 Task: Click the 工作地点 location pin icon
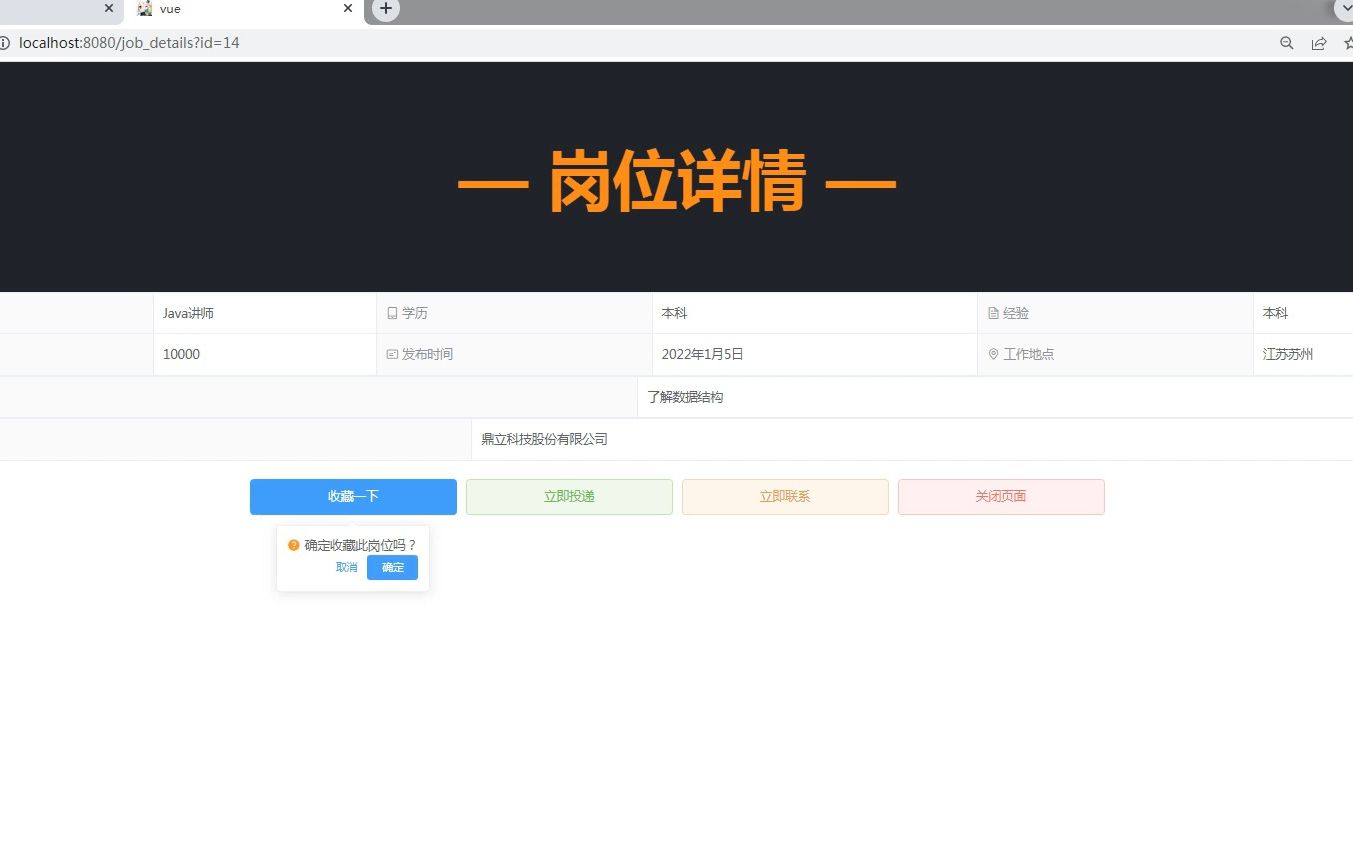coord(993,354)
